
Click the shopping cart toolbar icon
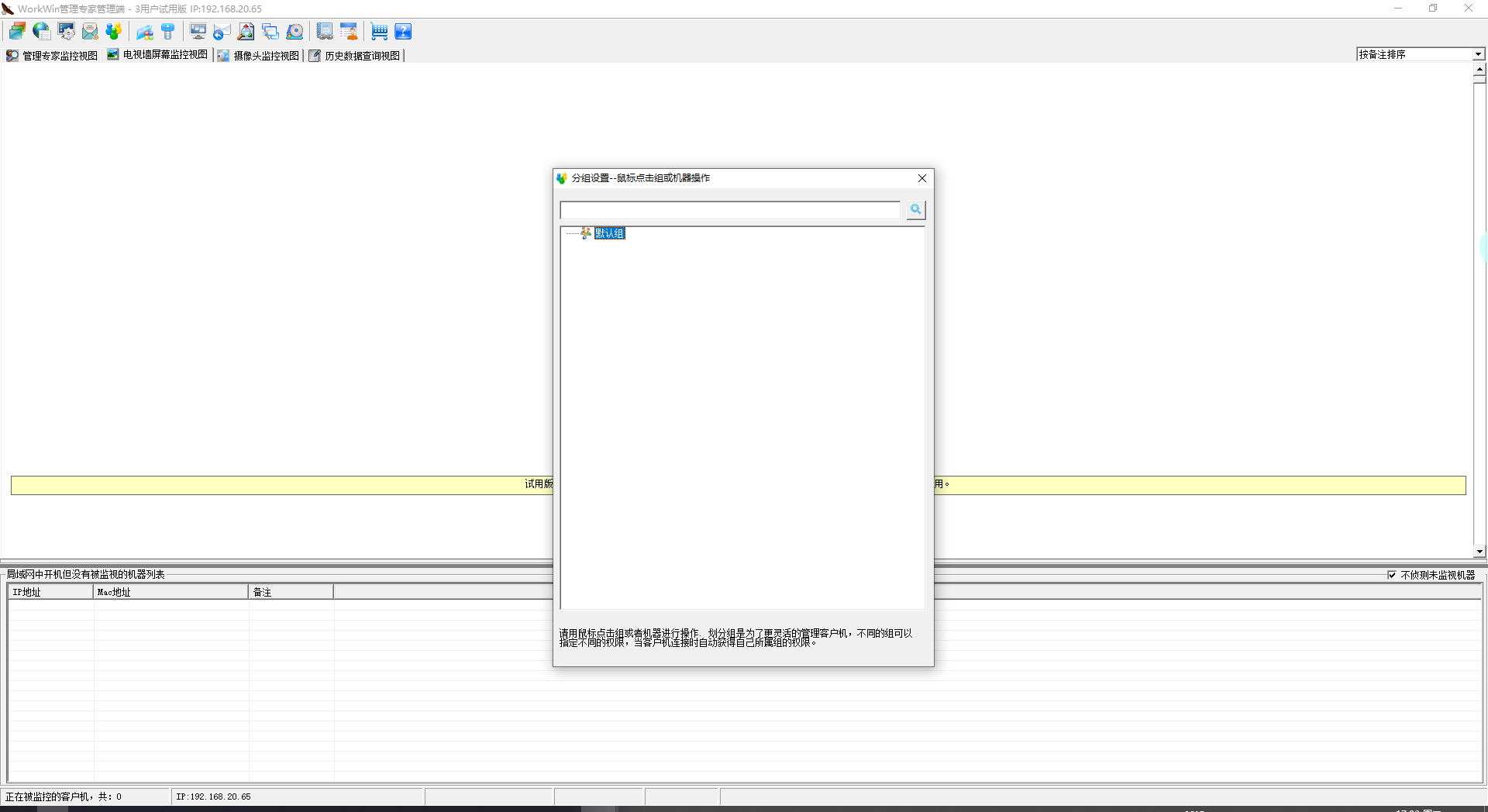coord(379,31)
